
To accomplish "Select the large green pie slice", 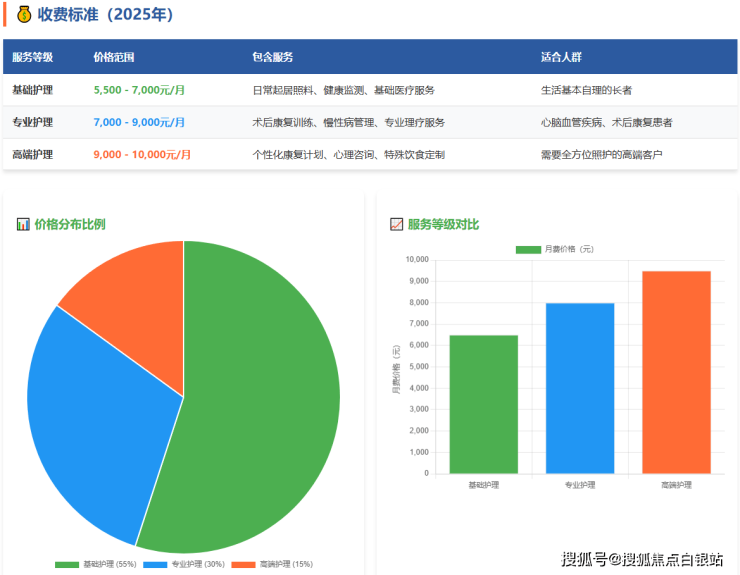I will [260, 420].
